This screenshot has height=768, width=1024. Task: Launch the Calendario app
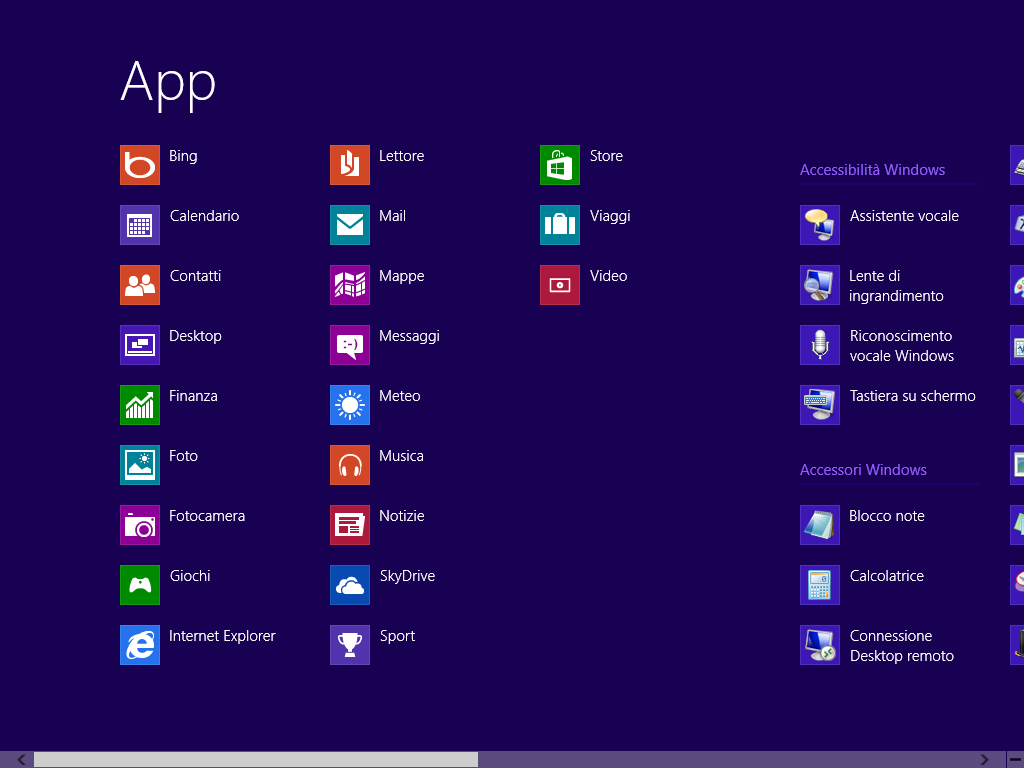[140, 225]
